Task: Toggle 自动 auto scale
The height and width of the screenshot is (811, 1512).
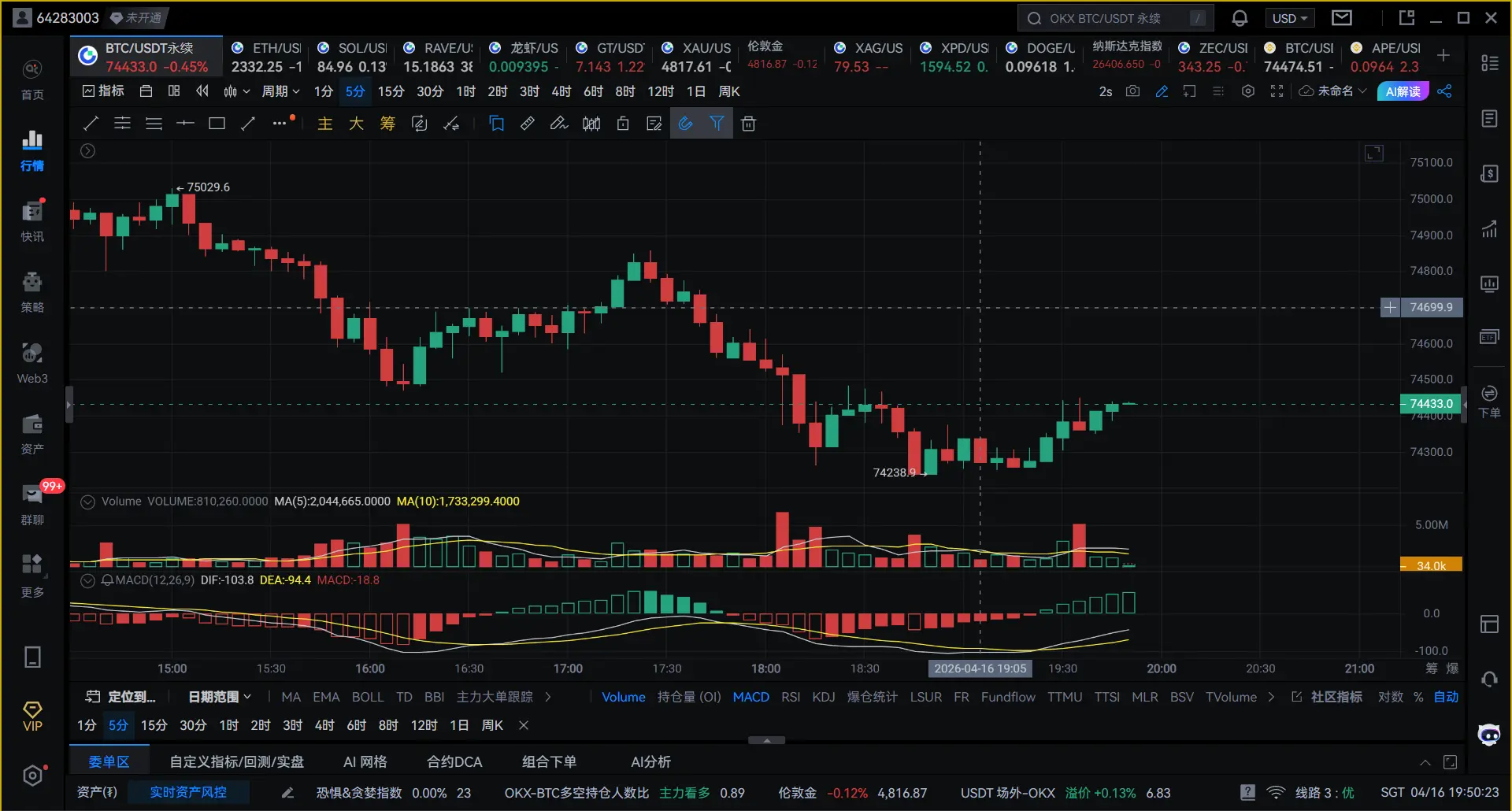Action: click(x=1446, y=697)
